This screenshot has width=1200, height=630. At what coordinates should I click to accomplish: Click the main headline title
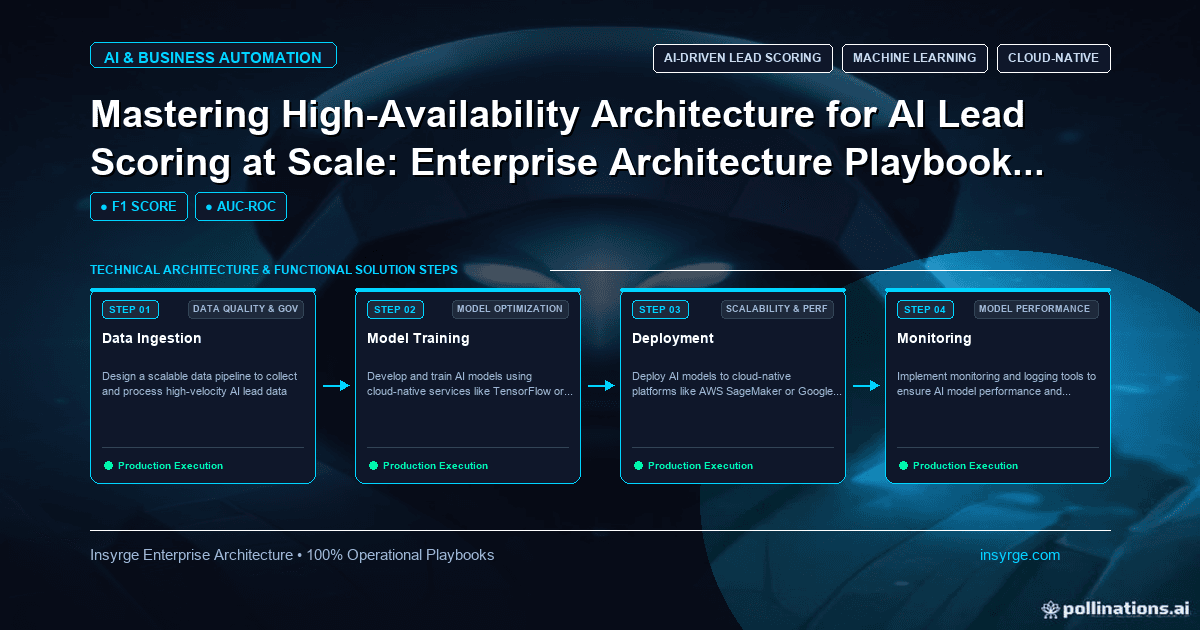[567, 137]
